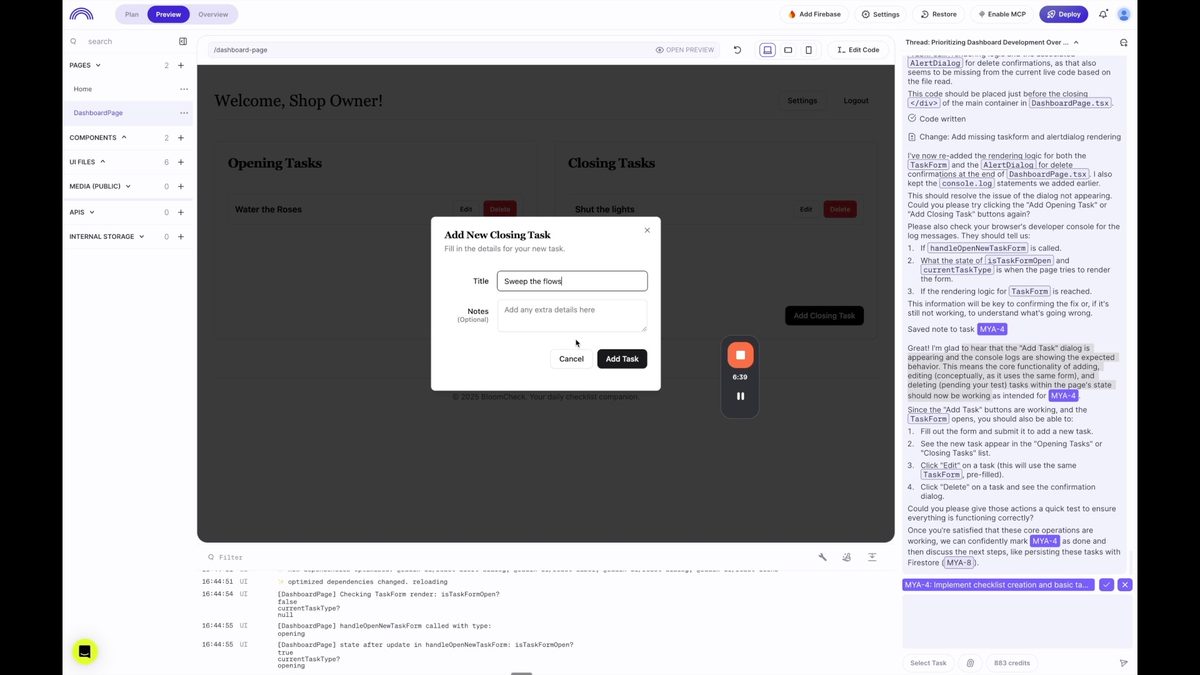The image size is (1200, 675).
Task: Open the Home page options menu
Action: tap(183, 89)
